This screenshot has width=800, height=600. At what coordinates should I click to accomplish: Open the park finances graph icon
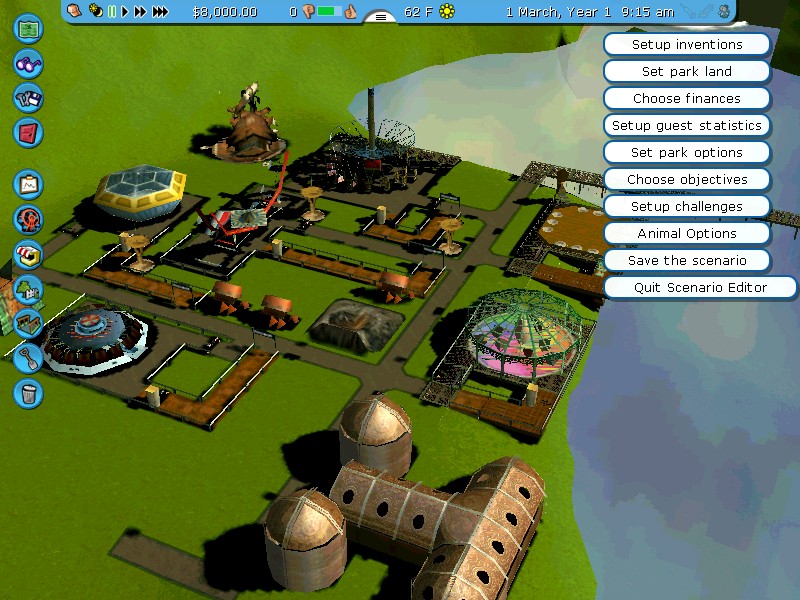(x=29, y=185)
